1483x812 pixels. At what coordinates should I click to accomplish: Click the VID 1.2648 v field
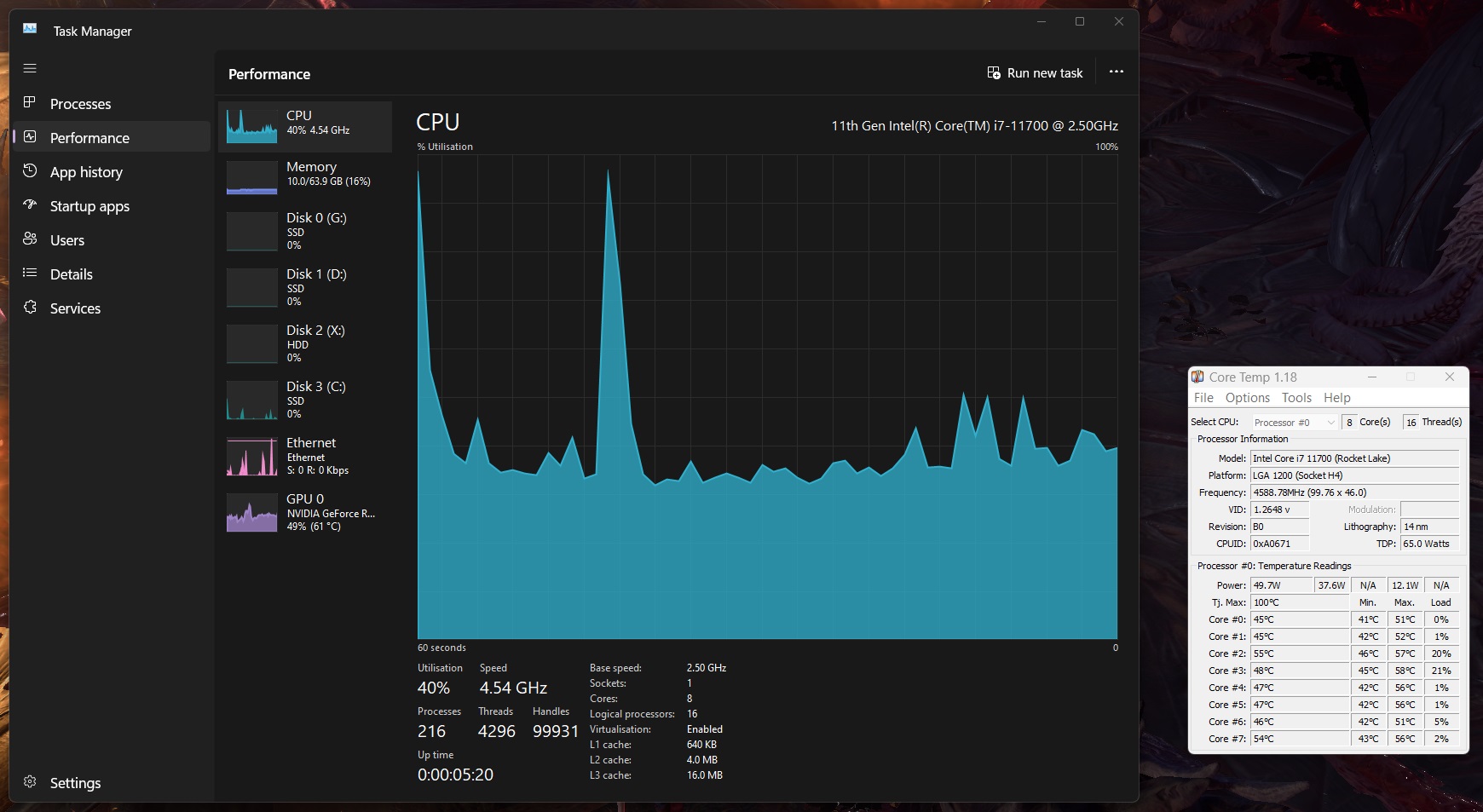[x=1279, y=510]
